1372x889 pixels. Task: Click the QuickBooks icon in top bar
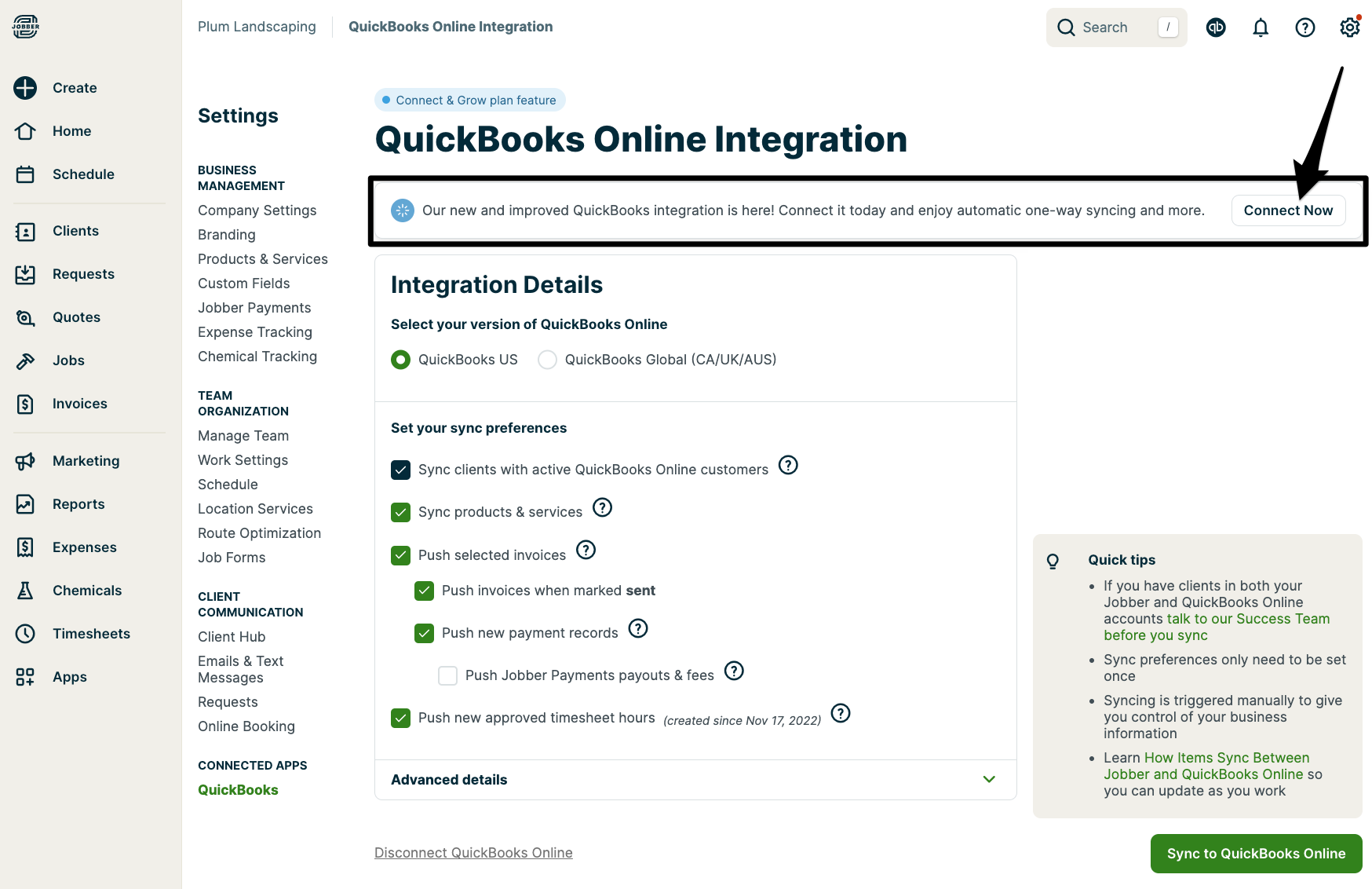1215,28
